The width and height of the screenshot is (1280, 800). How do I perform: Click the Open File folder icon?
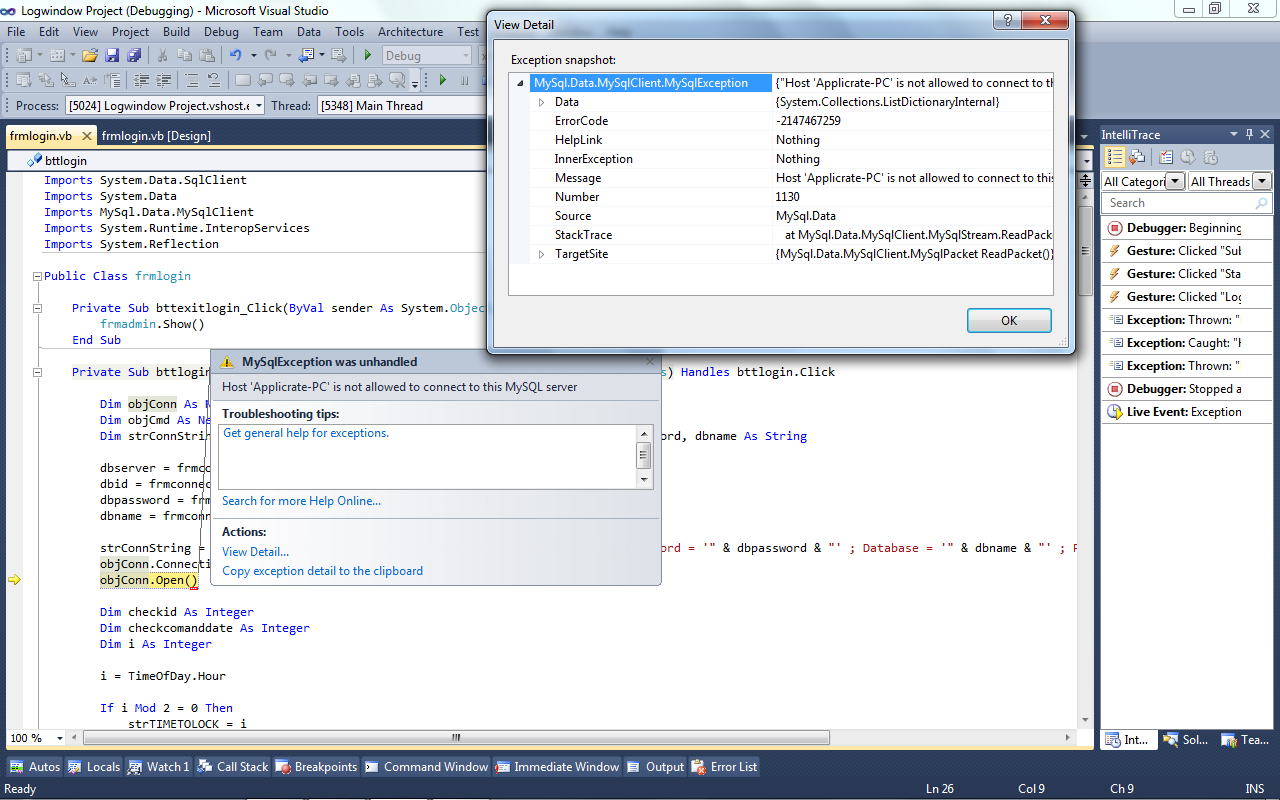click(x=90, y=56)
